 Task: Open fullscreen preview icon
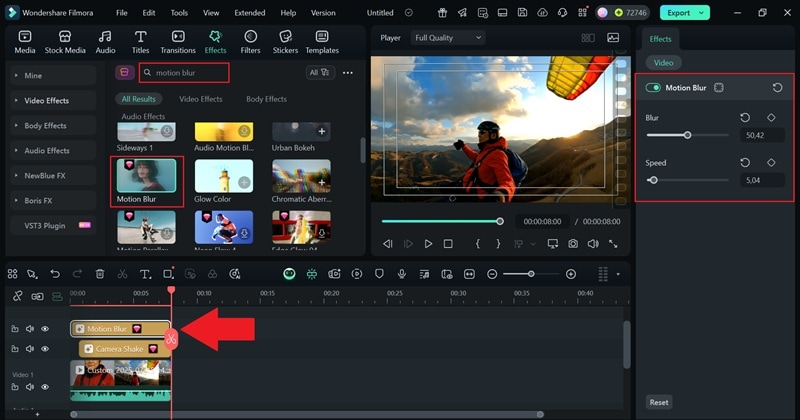click(613, 244)
